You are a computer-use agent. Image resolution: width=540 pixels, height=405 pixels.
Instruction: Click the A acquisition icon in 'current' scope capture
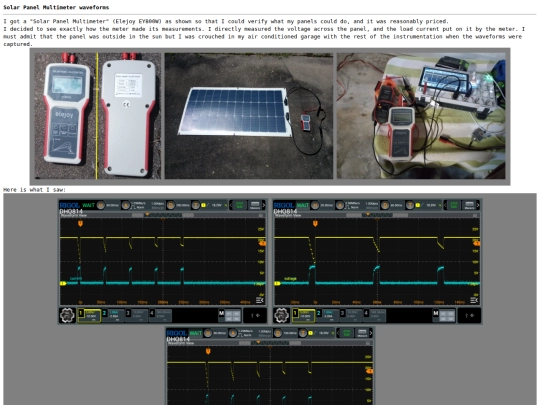coord(126,205)
